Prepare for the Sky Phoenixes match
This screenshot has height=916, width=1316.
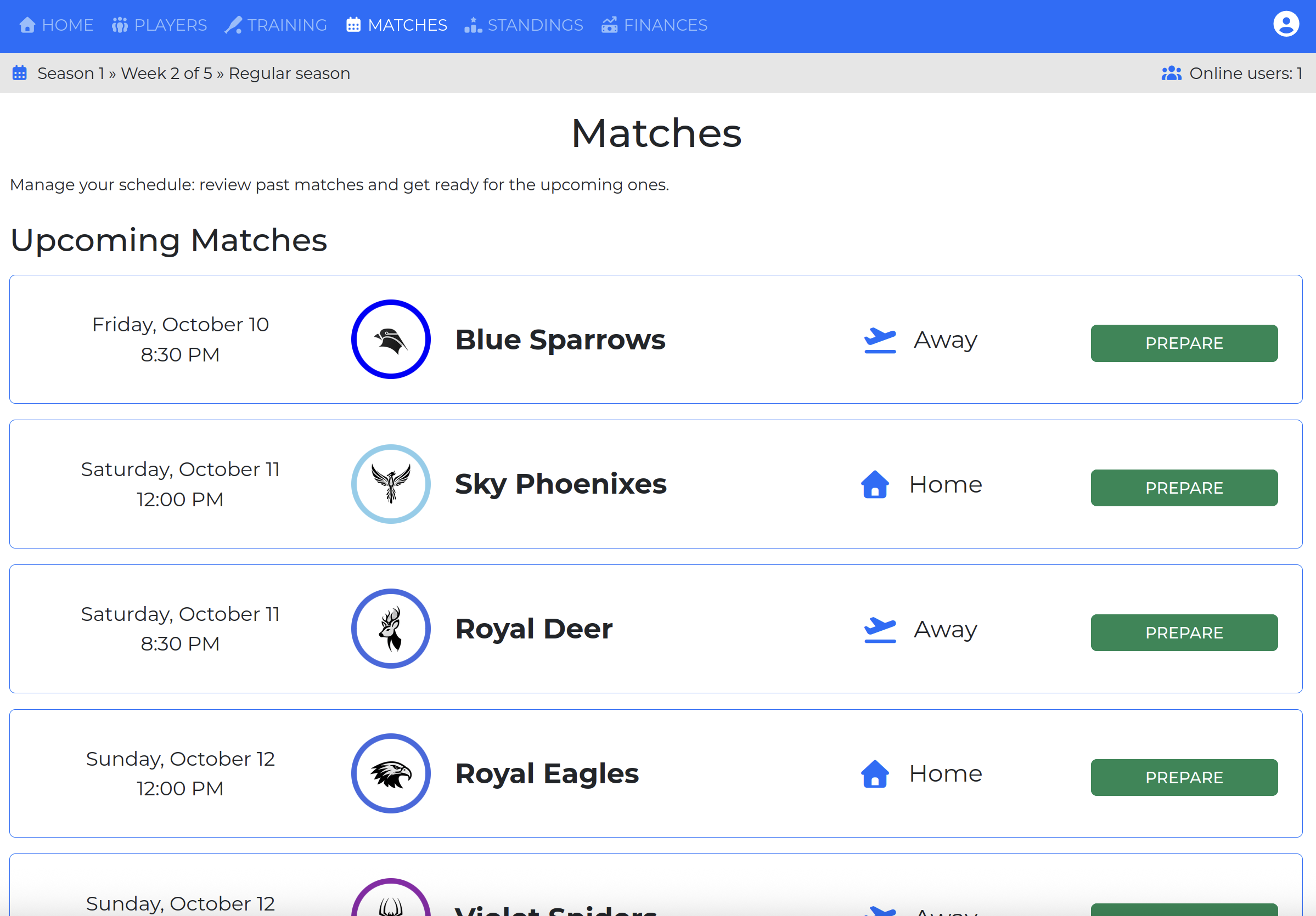pos(1184,488)
